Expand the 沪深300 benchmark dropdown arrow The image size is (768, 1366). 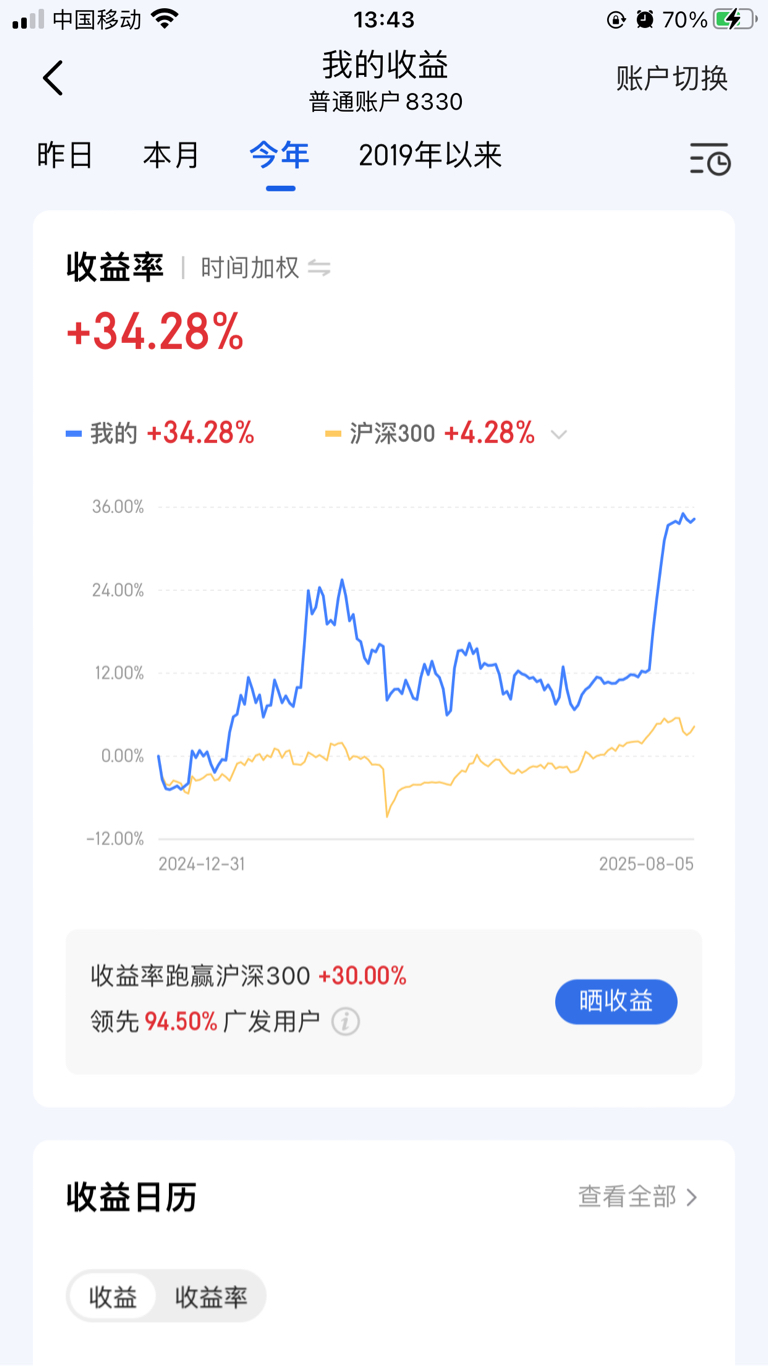559,434
